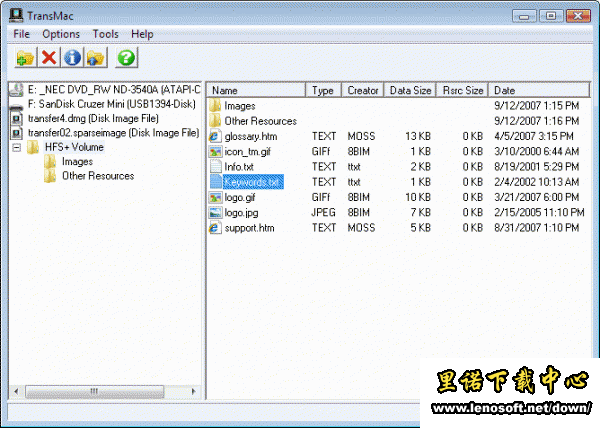Click the logo.gif file icon
The height and width of the screenshot is (428, 600).
(x=215, y=197)
